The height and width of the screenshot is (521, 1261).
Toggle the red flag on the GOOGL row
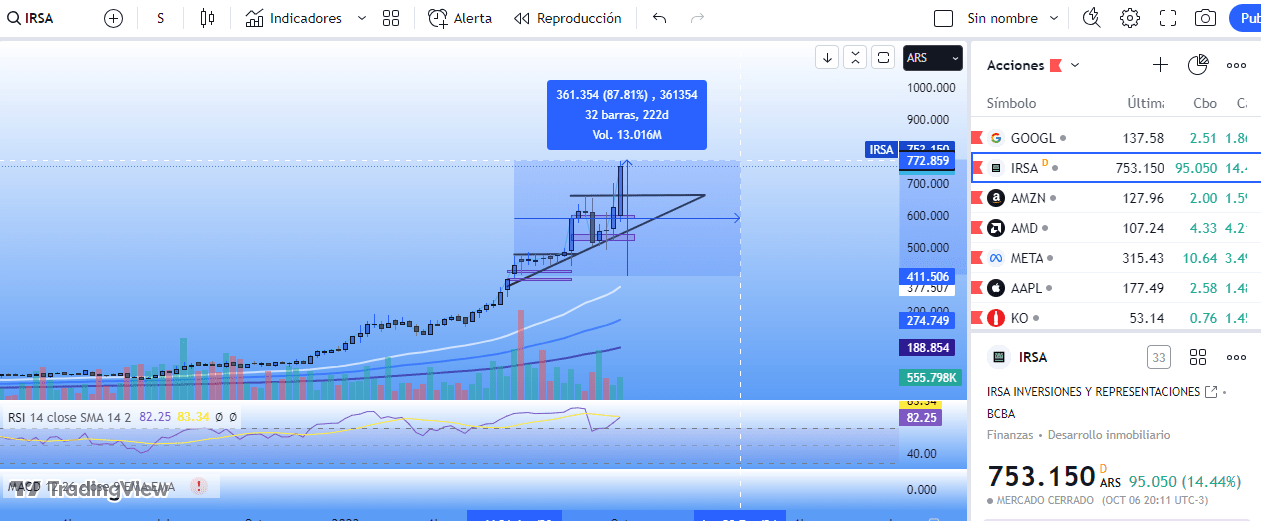pyautogui.click(x=977, y=138)
